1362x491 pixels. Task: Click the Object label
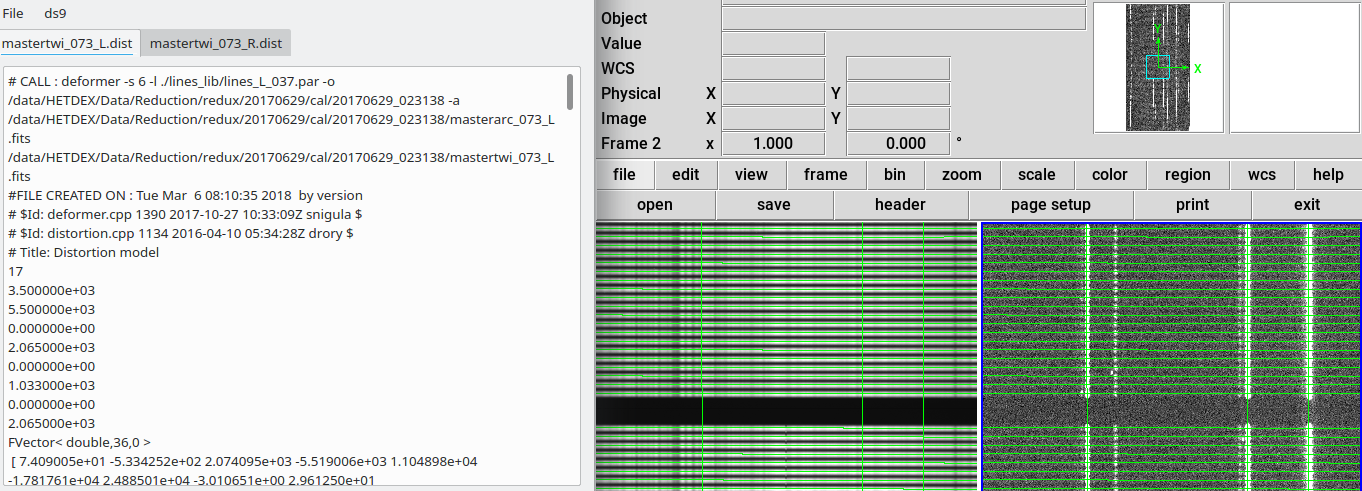tap(624, 19)
